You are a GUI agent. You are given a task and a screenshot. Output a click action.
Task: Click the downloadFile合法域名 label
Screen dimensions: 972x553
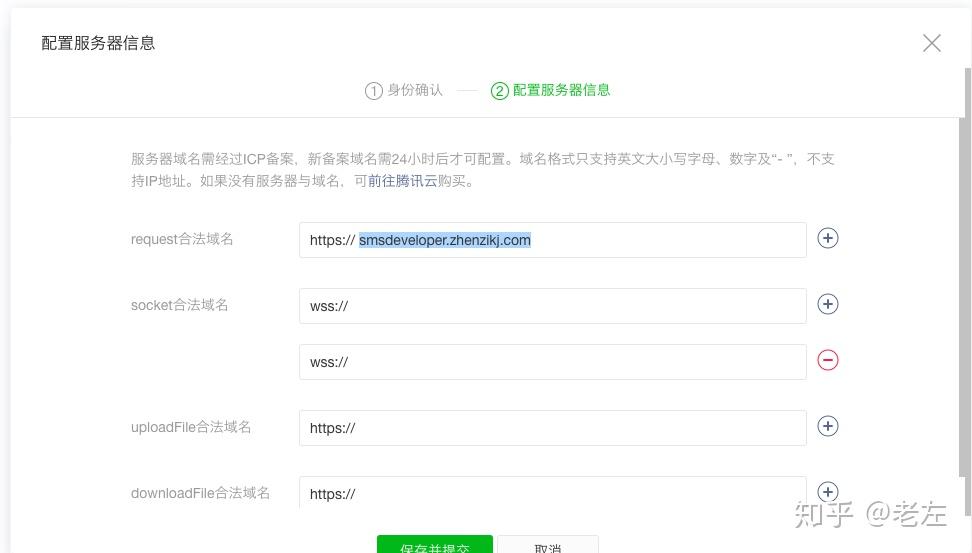(x=200, y=493)
